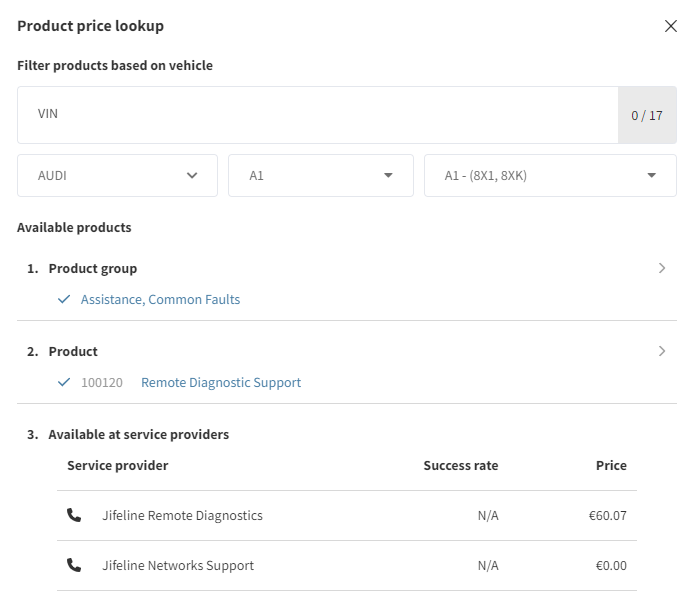Select the Jifeline Networks Support provider name
The image size is (691, 612).
coord(178,565)
